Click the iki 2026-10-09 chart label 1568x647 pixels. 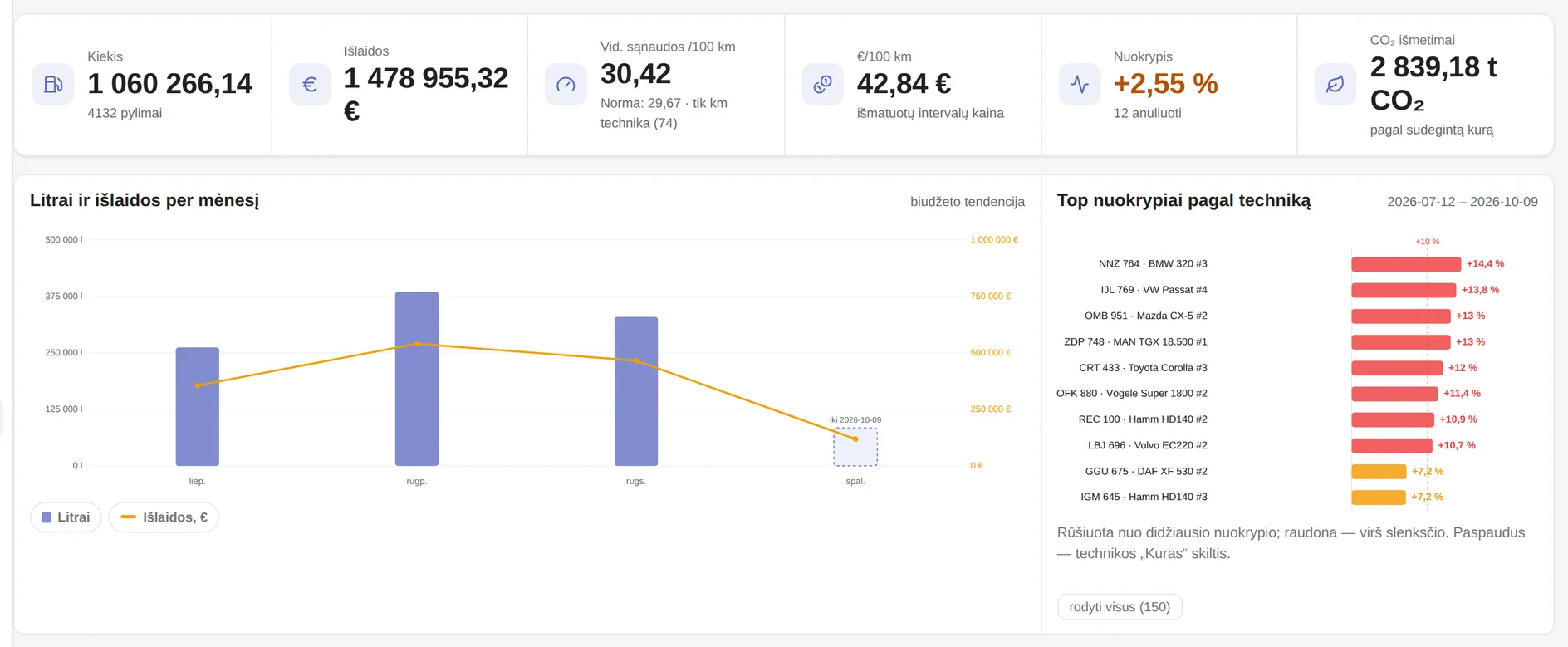coord(855,420)
